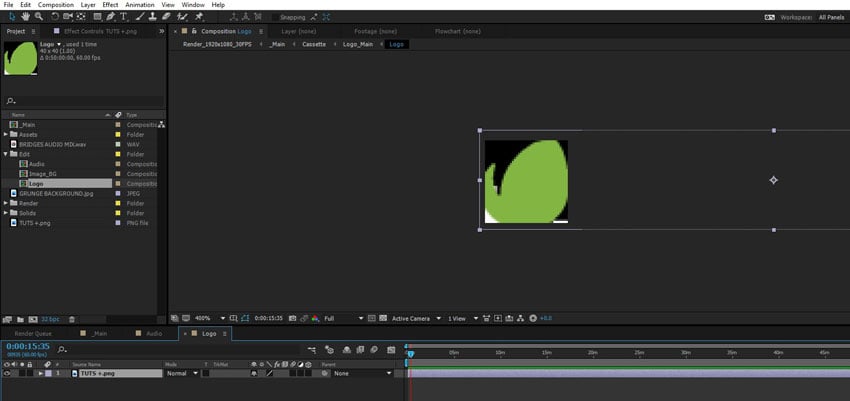
Task: Select the Puppet Pin tool
Action: 199,17
